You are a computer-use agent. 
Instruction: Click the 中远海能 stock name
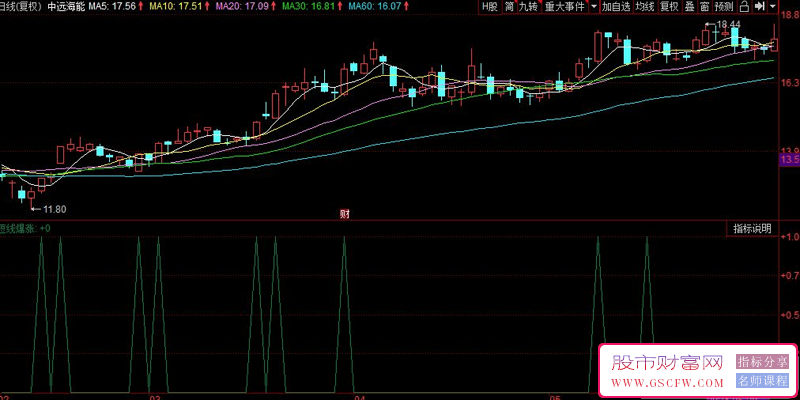pyautogui.click(x=66, y=7)
